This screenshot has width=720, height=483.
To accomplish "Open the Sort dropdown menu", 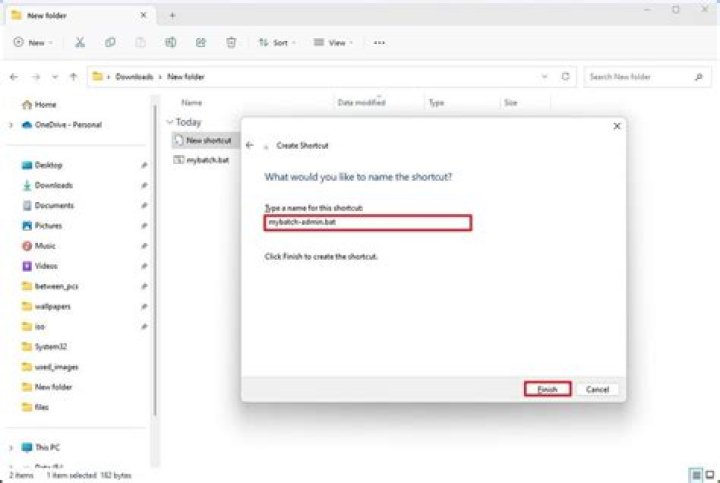I will [277, 43].
